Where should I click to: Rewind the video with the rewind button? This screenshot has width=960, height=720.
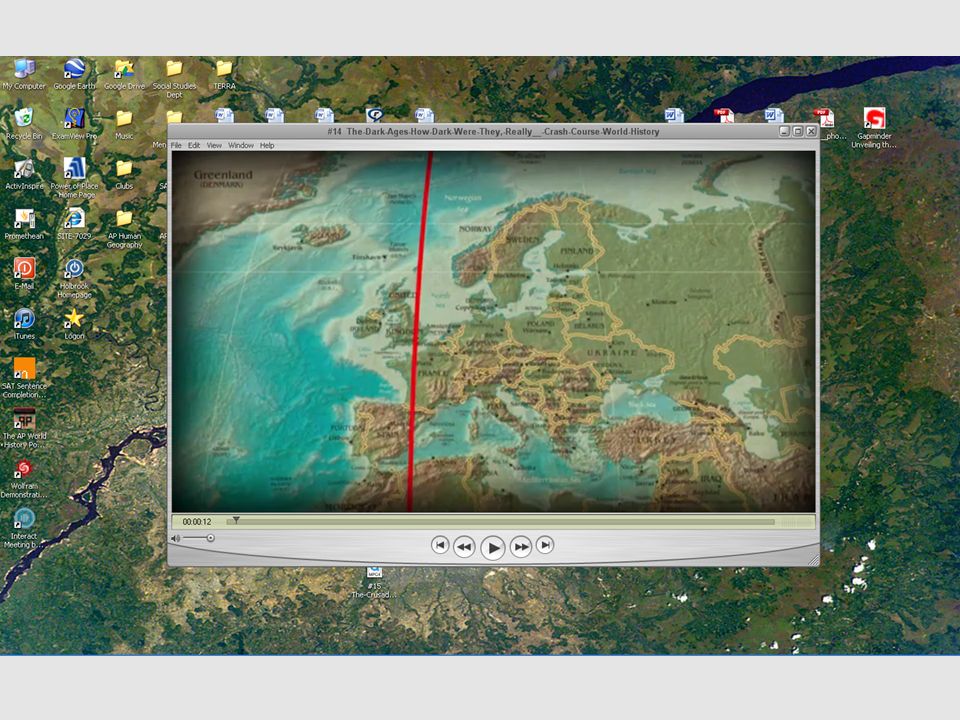[x=465, y=546]
